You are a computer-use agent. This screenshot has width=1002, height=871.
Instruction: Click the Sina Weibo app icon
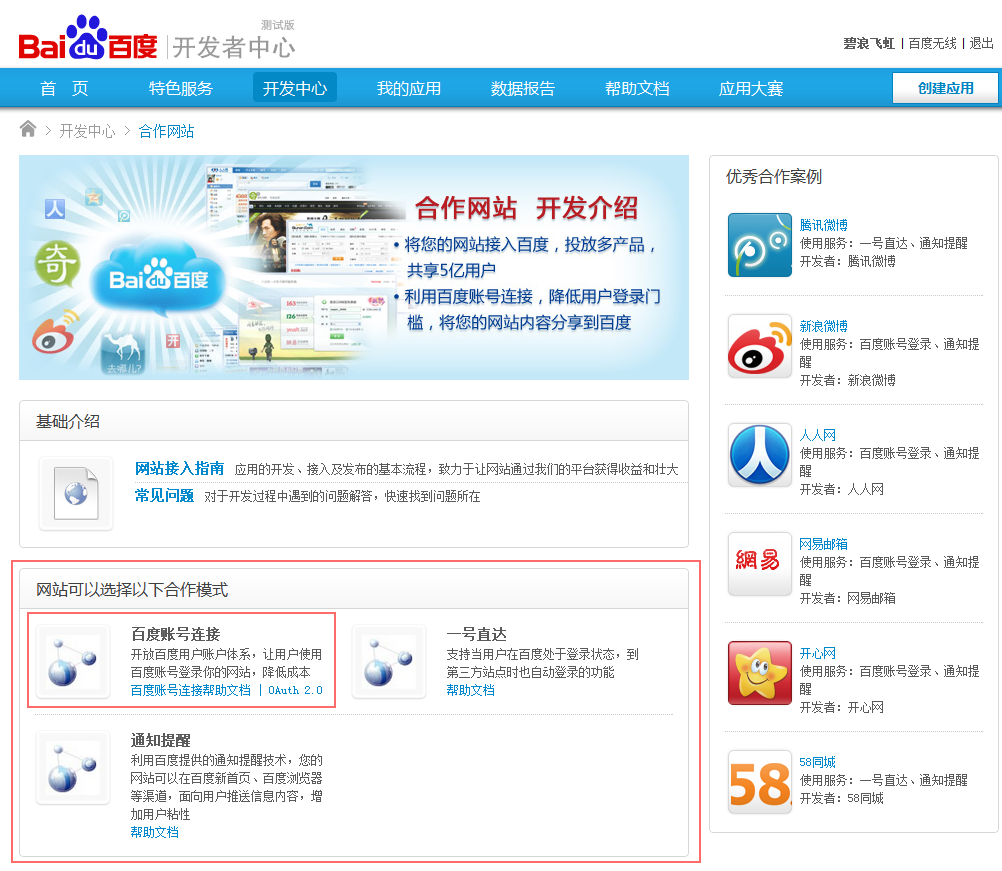click(x=758, y=345)
